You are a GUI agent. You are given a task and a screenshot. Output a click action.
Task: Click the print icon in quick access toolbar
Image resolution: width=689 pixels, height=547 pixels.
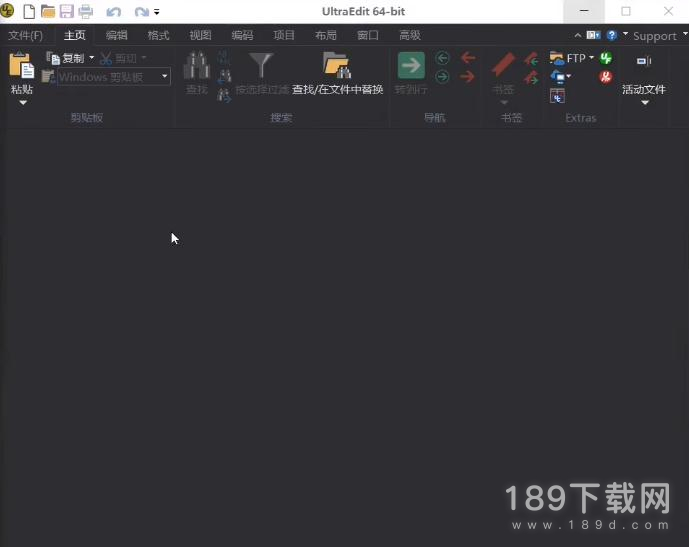click(x=85, y=12)
